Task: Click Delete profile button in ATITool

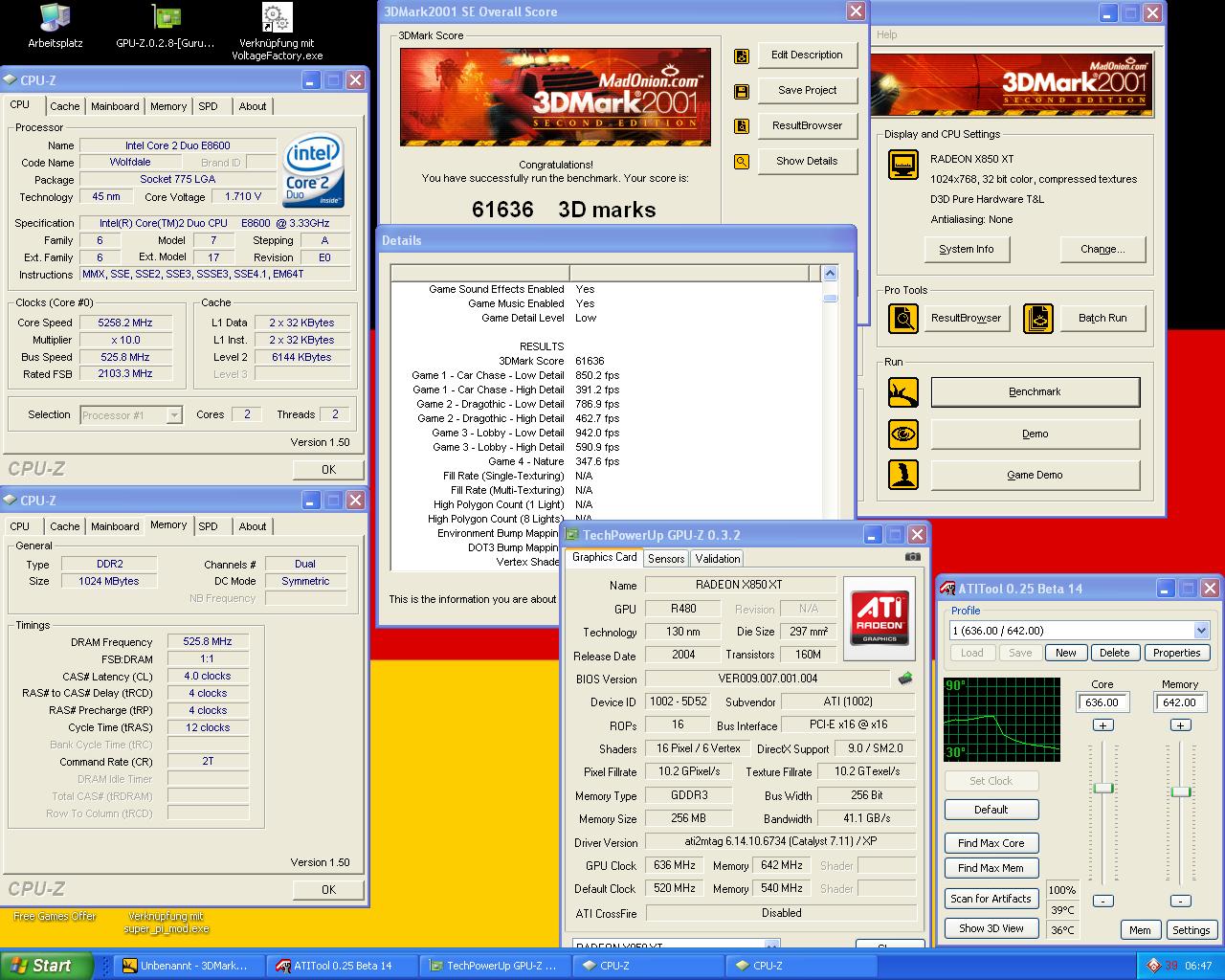Action: pyautogui.click(x=1114, y=653)
